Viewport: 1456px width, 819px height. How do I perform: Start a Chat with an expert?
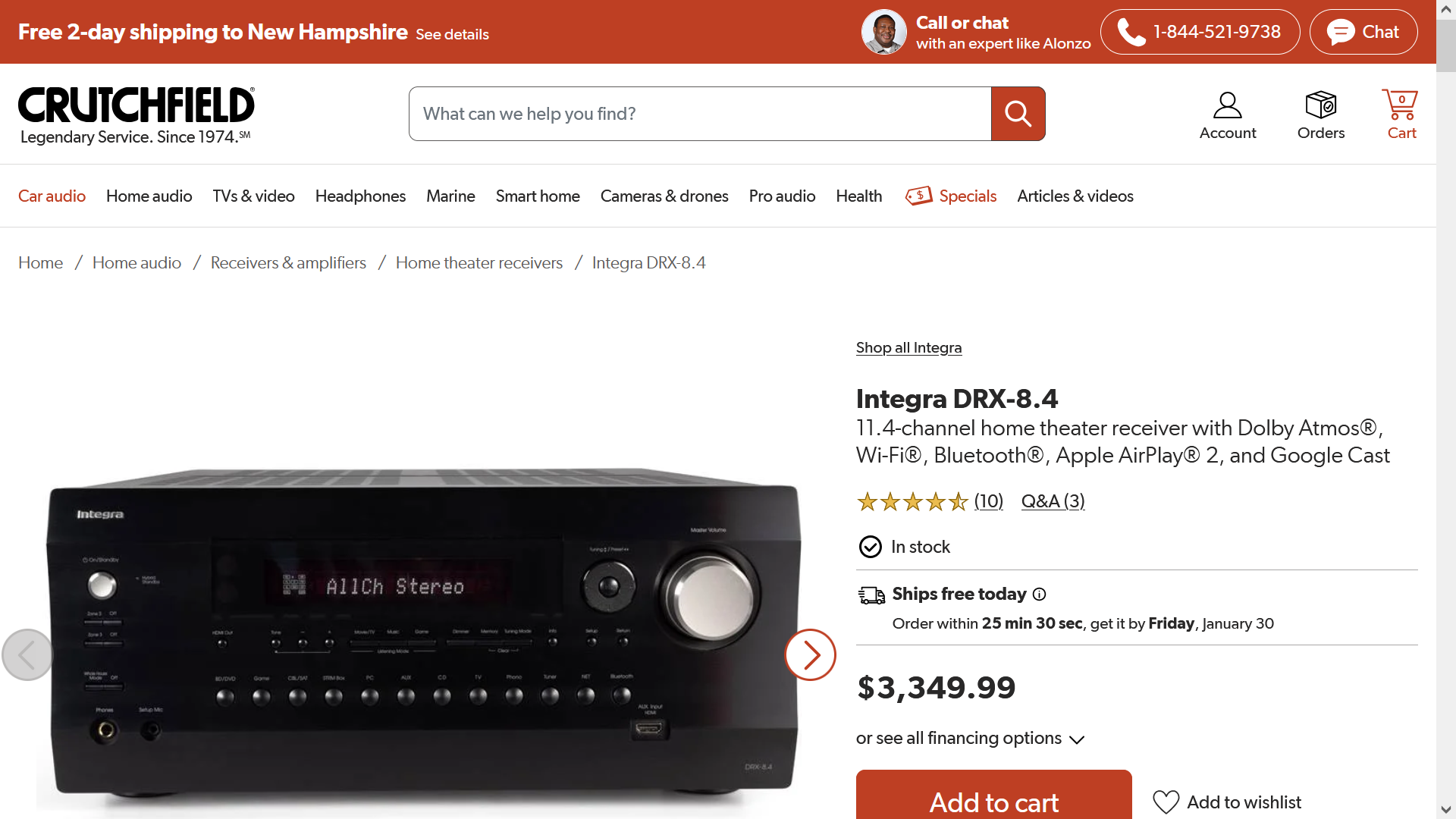pyautogui.click(x=1363, y=32)
